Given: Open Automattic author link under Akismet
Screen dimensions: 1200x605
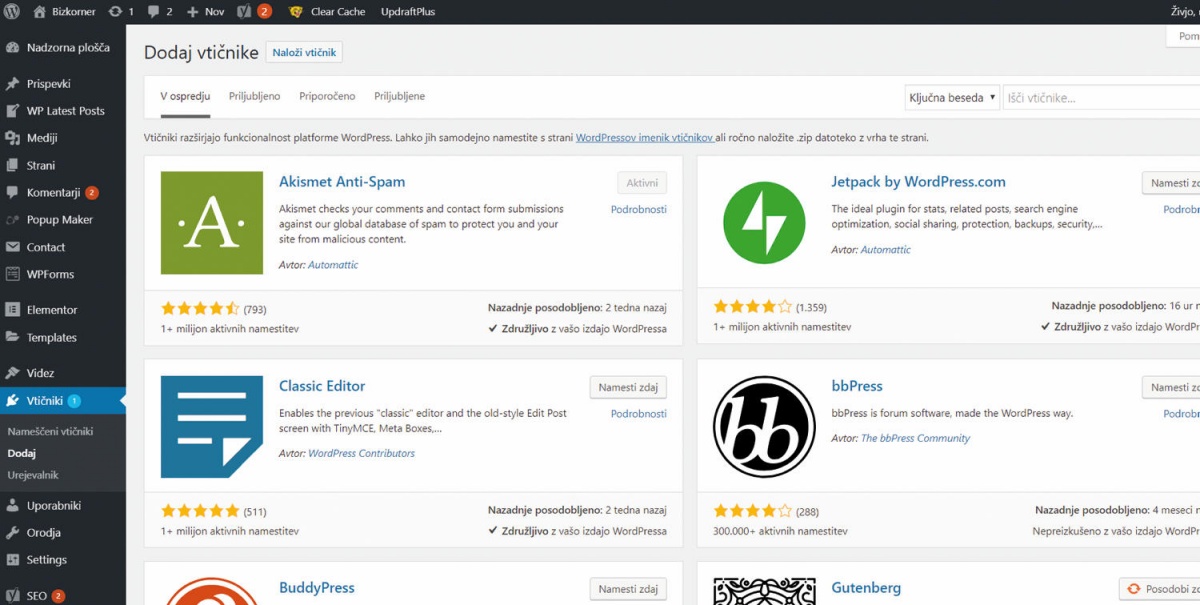Looking at the screenshot, I should [333, 265].
